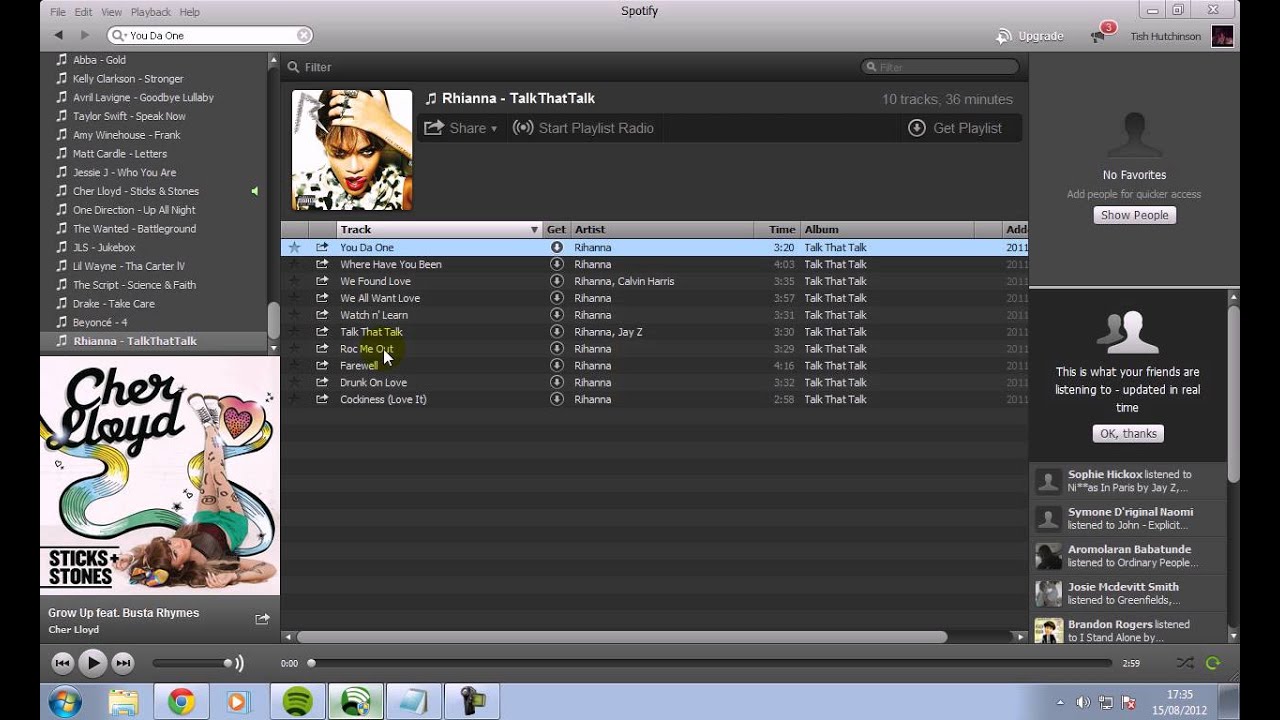Open Windows Start button
Screen dimensions: 1280x720
click(64, 701)
